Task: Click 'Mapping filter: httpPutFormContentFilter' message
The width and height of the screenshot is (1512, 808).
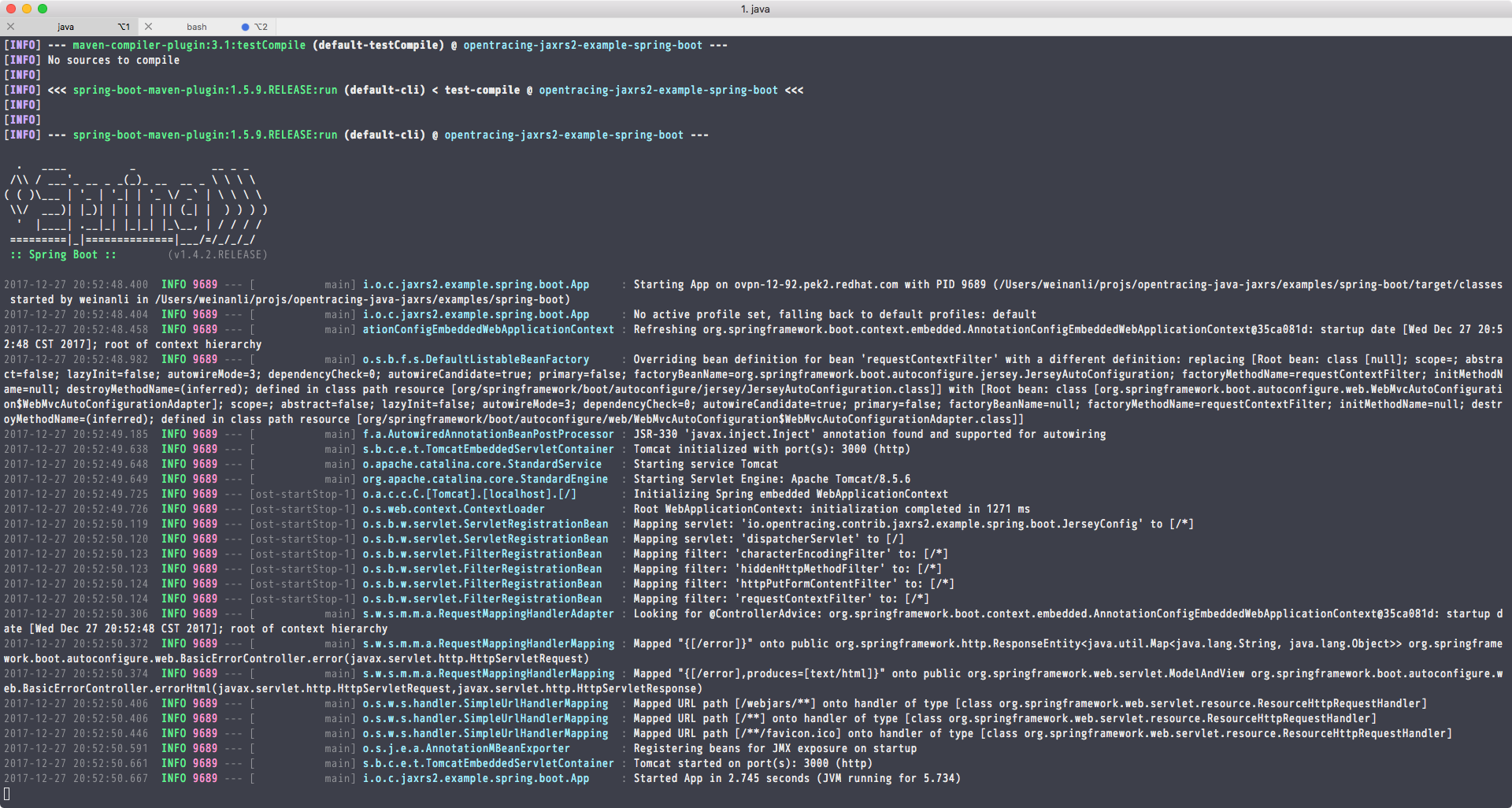Action: point(794,584)
